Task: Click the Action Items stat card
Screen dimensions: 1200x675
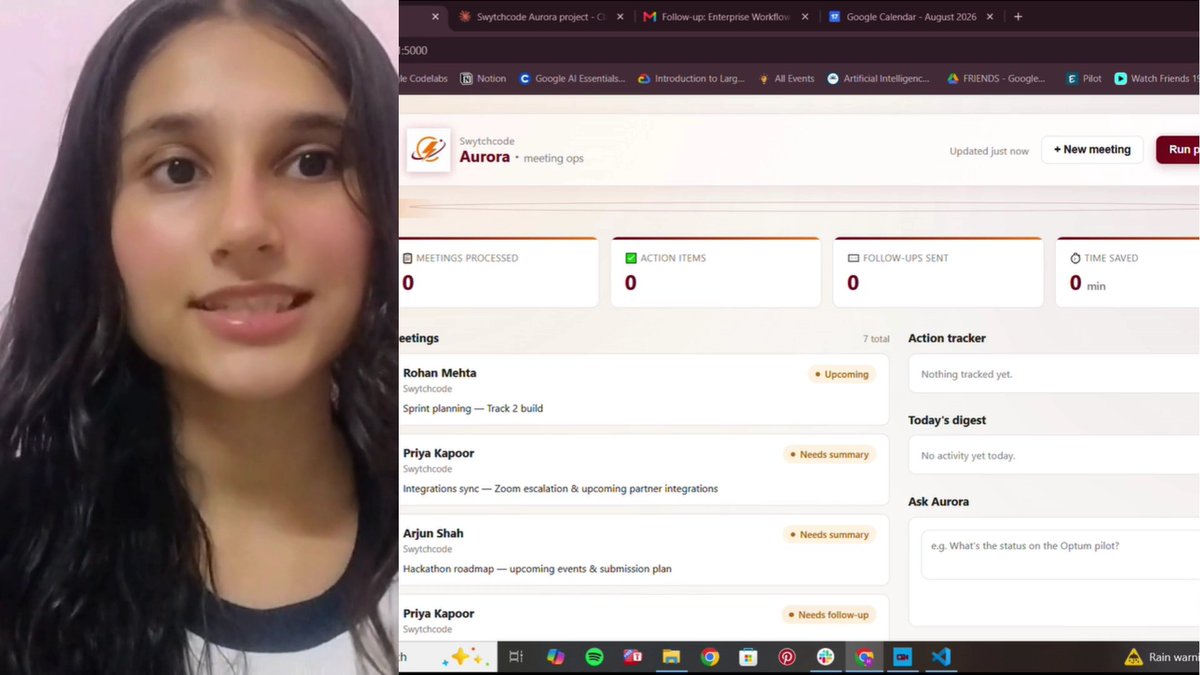Action: click(x=716, y=272)
